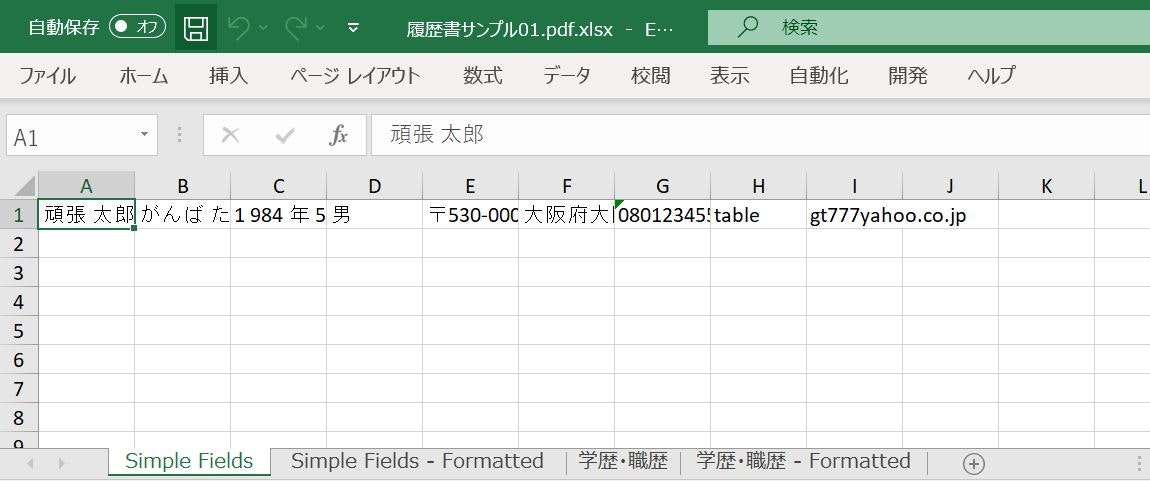The height and width of the screenshot is (481, 1150).
Task: Select cell D1 containing 男
Action: (375, 215)
